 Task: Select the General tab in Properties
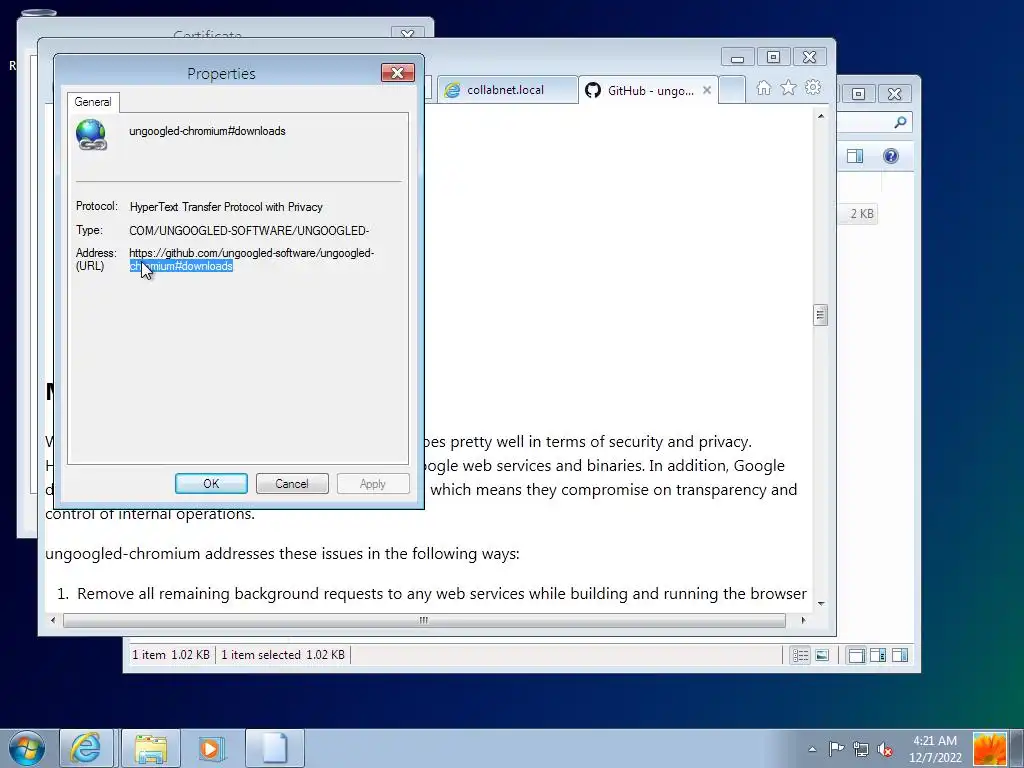click(x=93, y=102)
